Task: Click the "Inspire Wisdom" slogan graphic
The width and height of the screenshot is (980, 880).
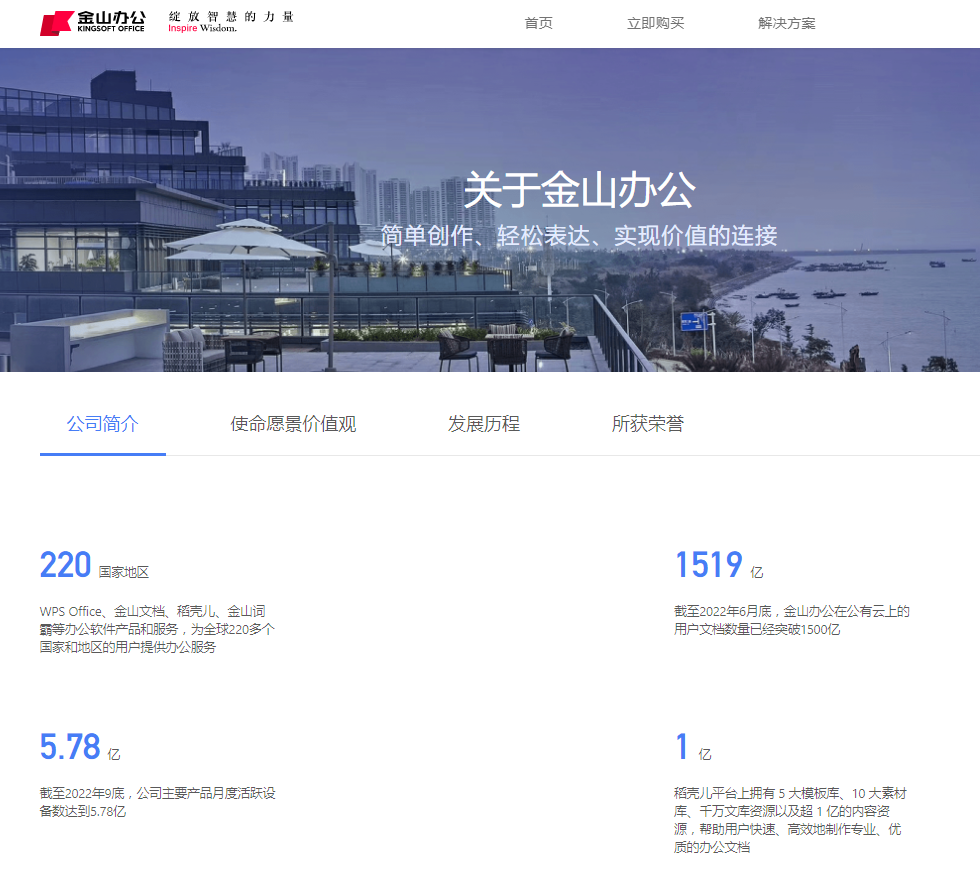Action: click(x=231, y=22)
